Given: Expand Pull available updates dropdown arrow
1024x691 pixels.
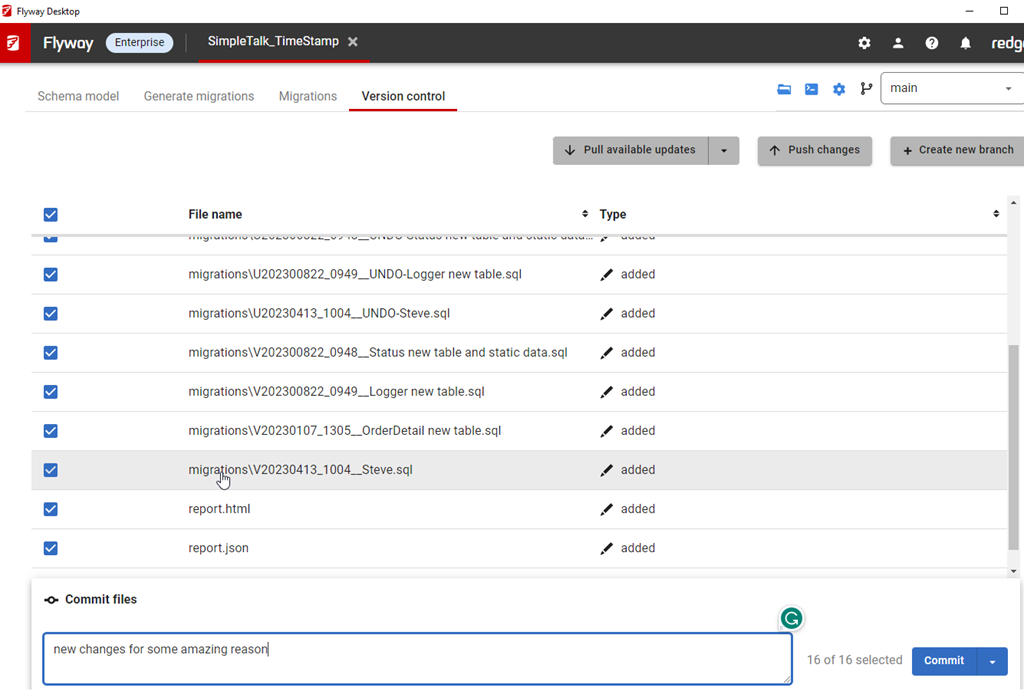Looking at the screenshot, I should pyautogui.click(x=724, y=151).
